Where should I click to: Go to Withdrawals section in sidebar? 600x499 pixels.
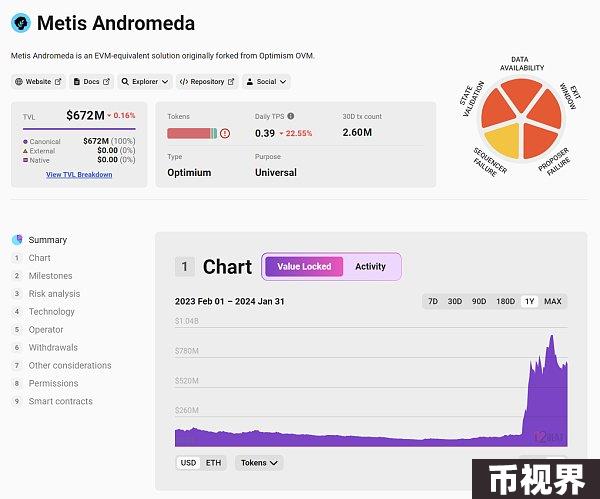click(x=53, y=347)
